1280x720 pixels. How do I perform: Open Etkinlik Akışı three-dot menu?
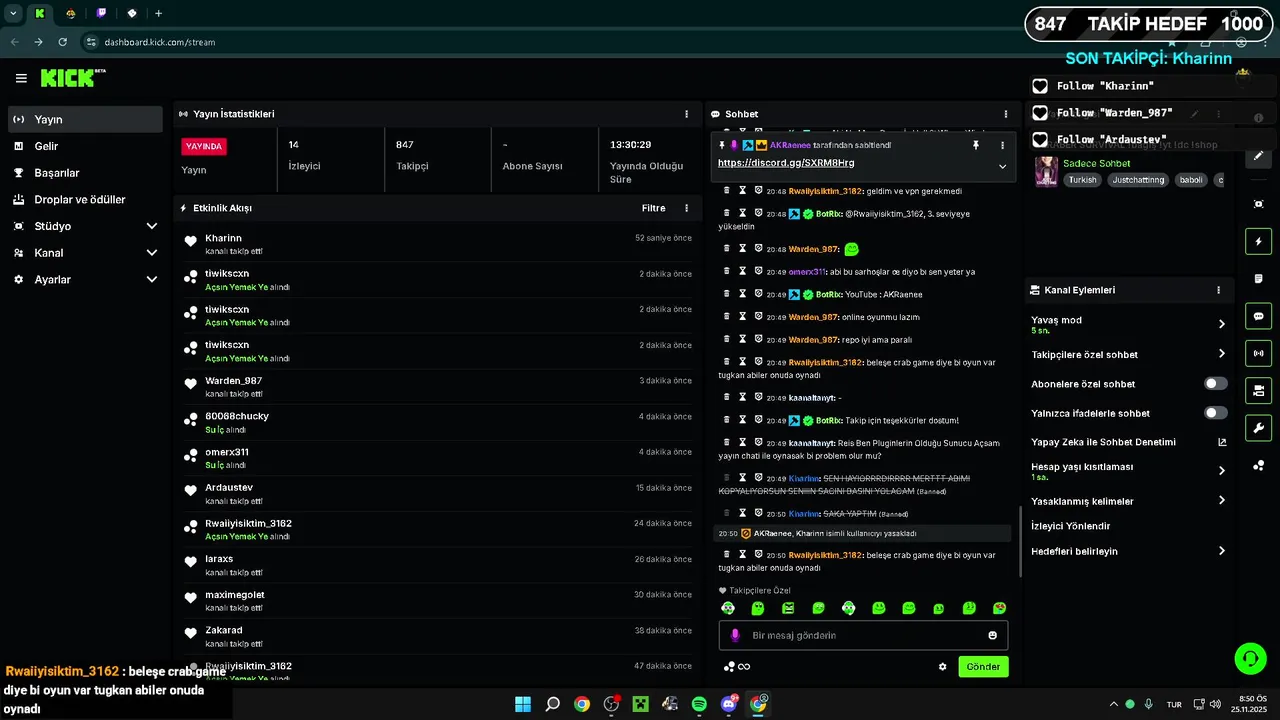[686, 208]
